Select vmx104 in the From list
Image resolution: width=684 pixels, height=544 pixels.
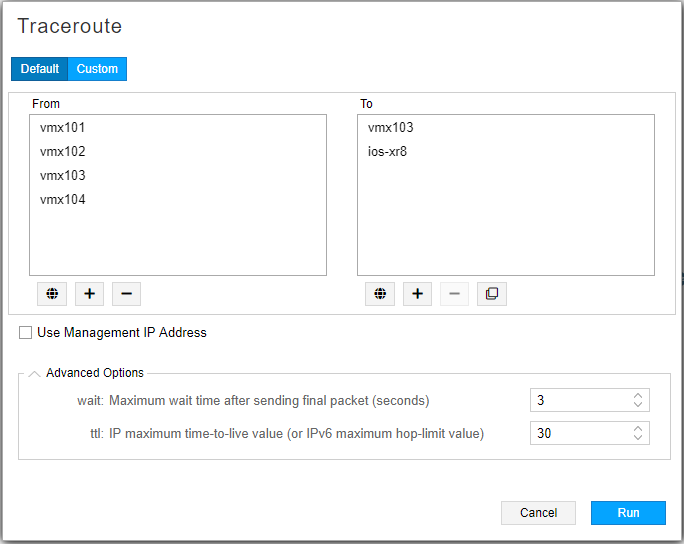click(63, 200)
